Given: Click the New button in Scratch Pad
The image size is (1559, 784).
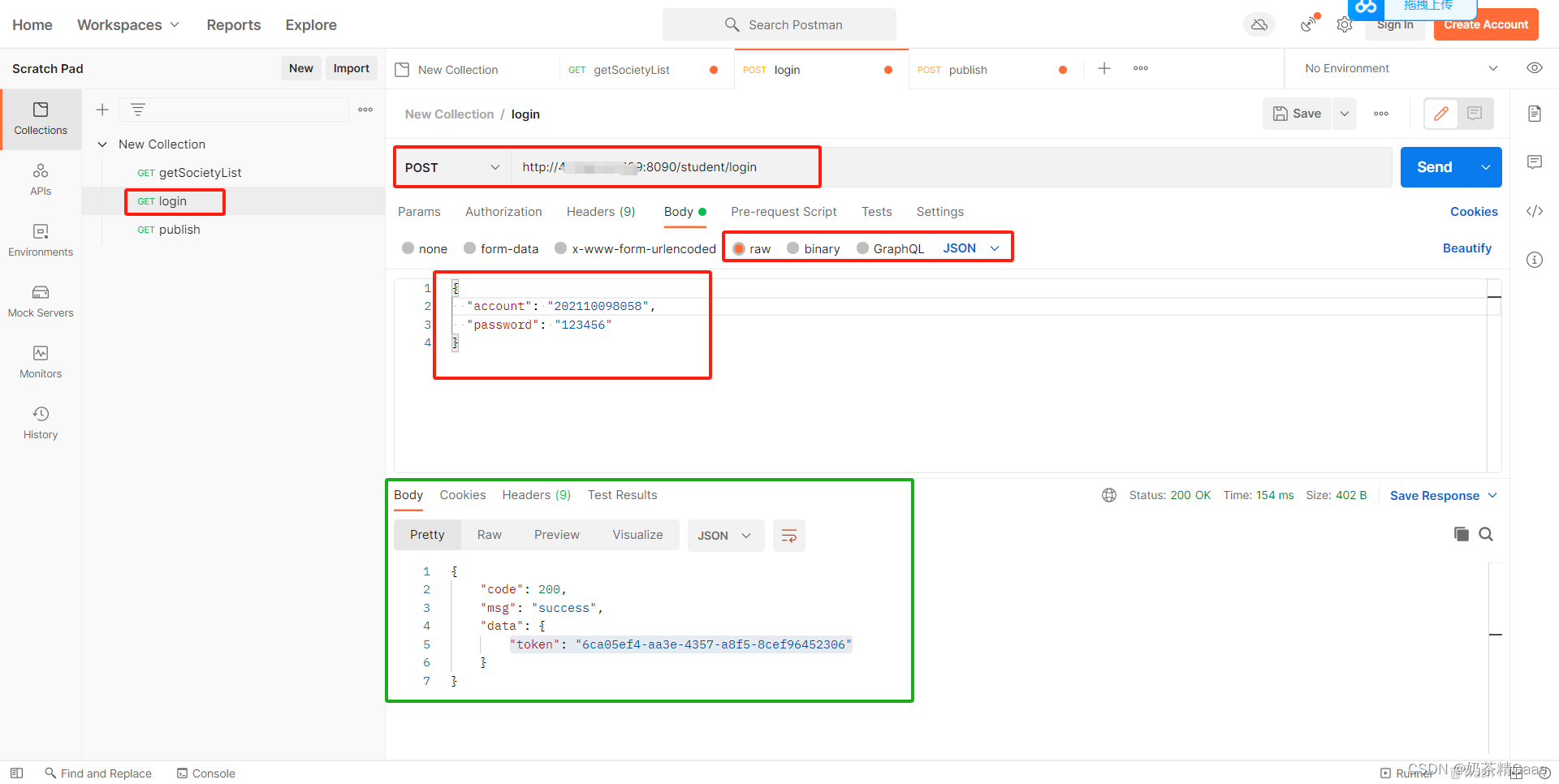Looking at the screenshot, I should 301,68.
